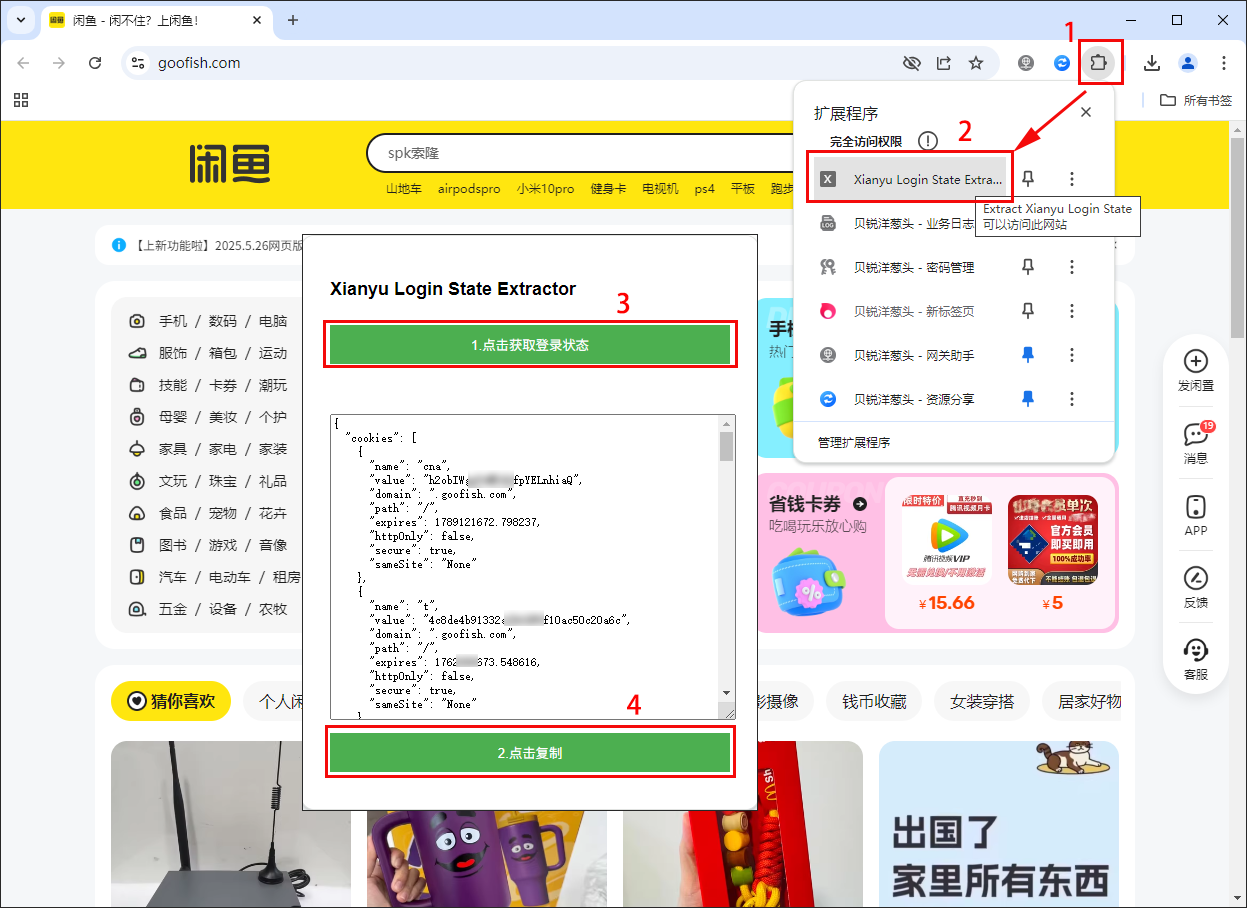1247x908 pixels.
Task: Open more options for 密码管理 extension
Action: [1072, 267]
